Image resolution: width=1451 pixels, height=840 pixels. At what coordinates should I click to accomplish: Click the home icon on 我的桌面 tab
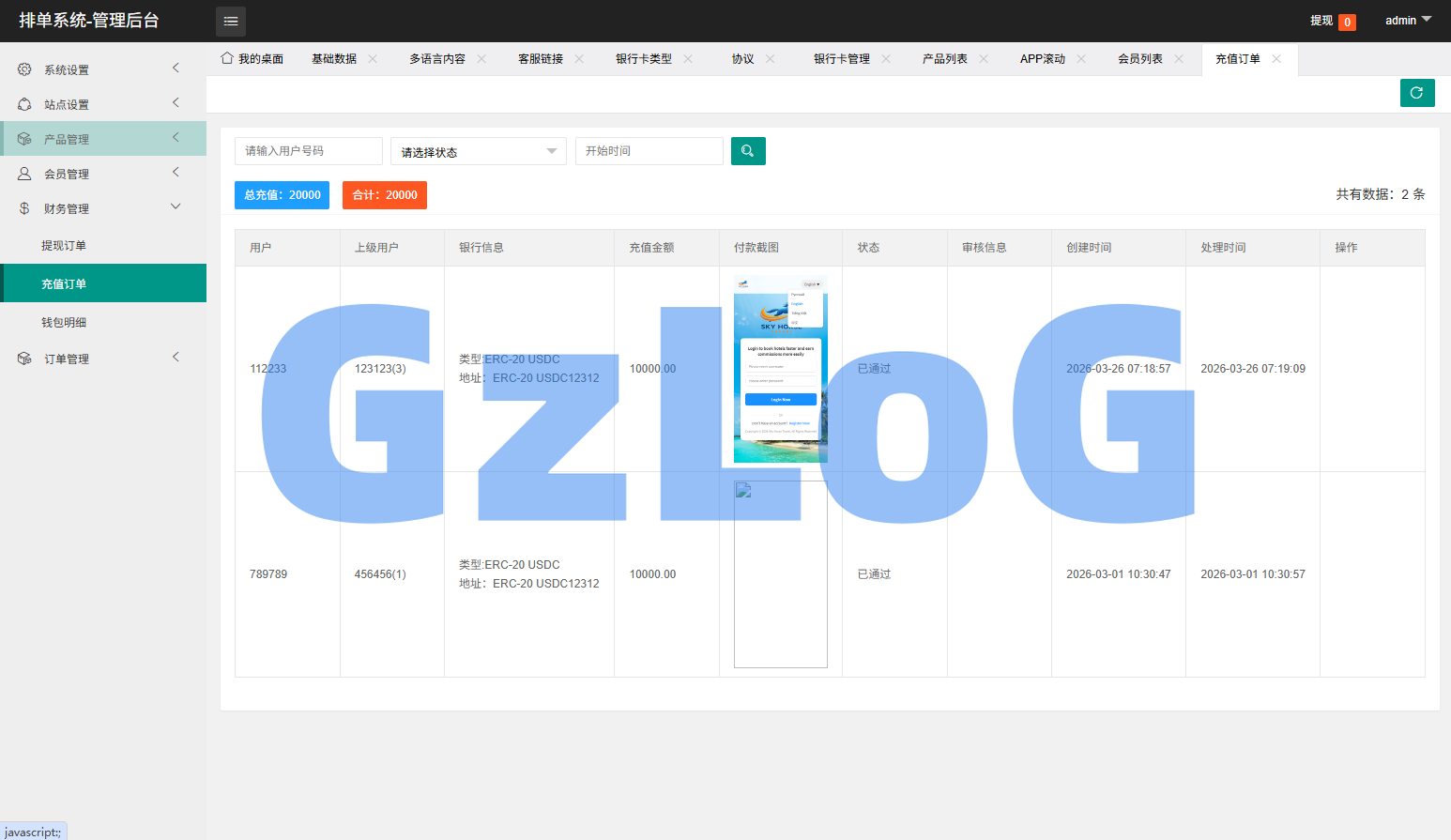coord(227,58)
